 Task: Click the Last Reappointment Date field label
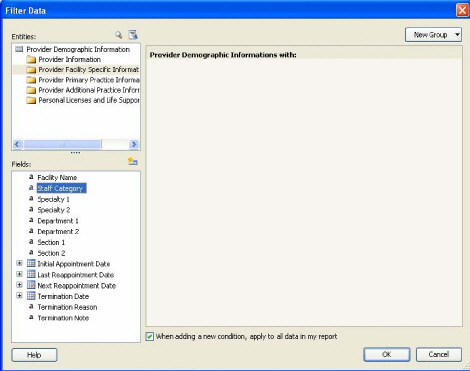76,275
